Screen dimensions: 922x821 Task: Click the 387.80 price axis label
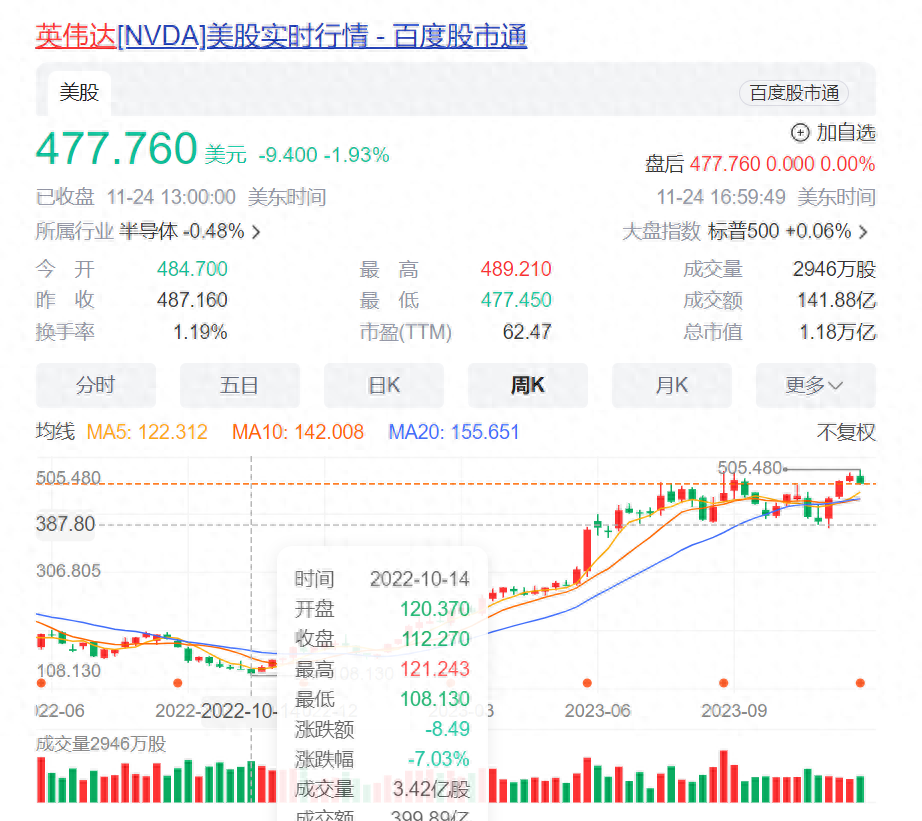tap(65, 523)
